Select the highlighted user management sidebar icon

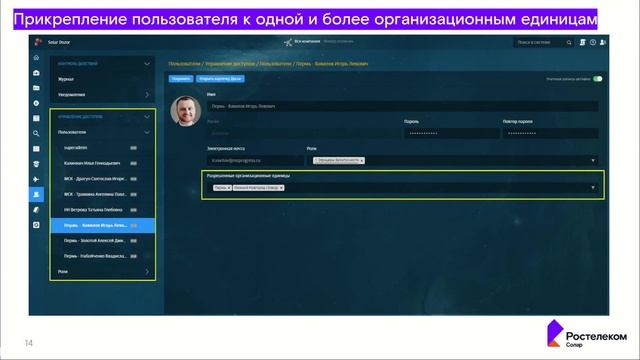coord(36,195)
